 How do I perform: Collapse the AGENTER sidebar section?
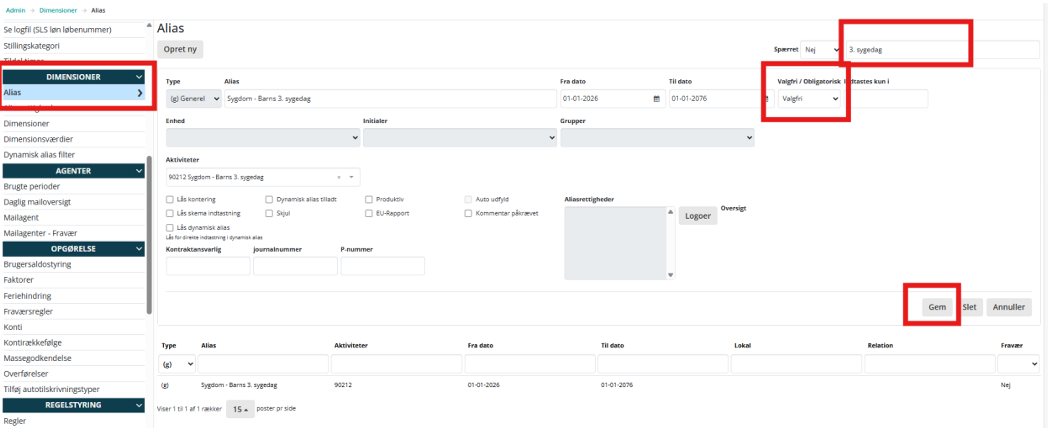coord(139,171)
